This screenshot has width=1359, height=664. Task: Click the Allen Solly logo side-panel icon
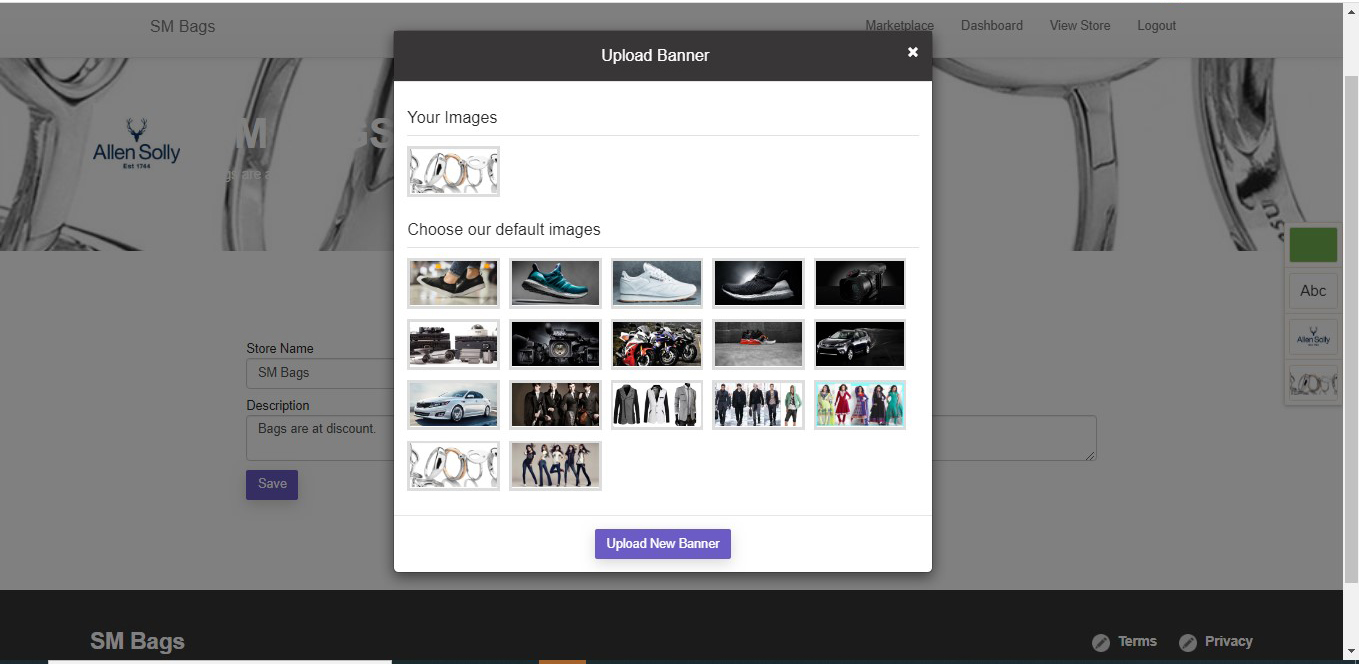pyautogui.click(x=1312, y=337)
